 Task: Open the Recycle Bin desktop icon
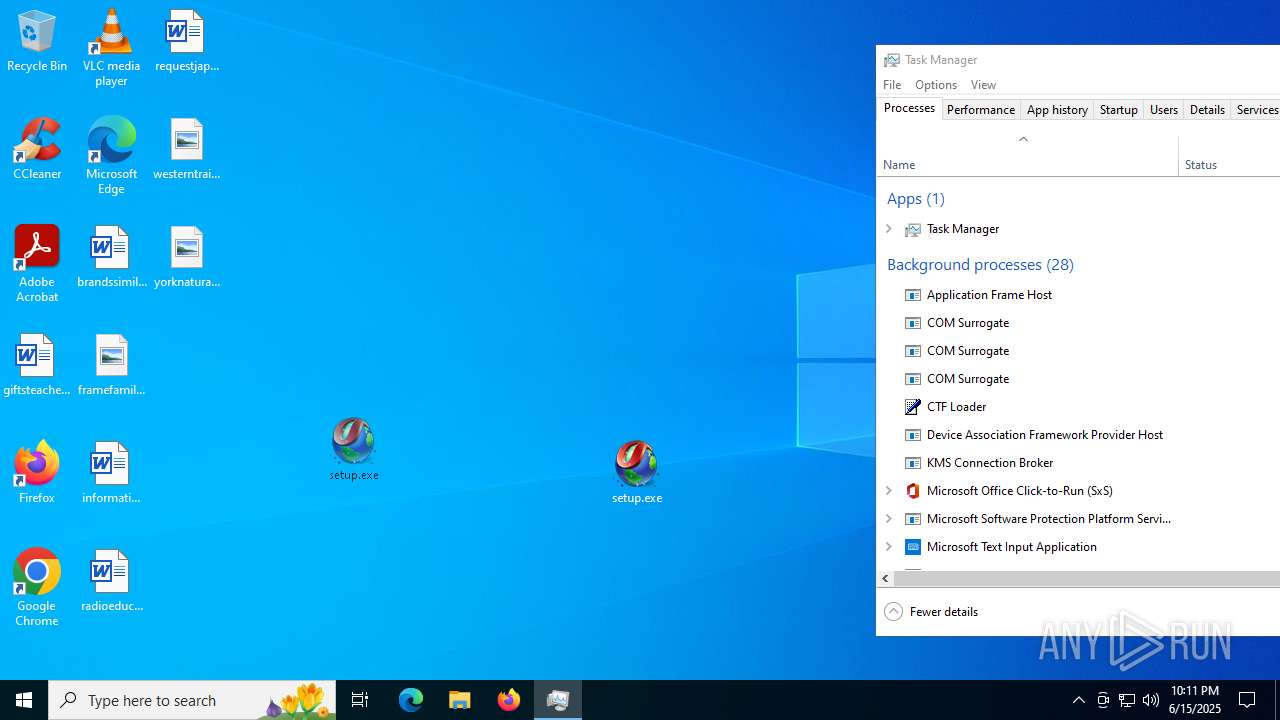(x=37, y=41)
